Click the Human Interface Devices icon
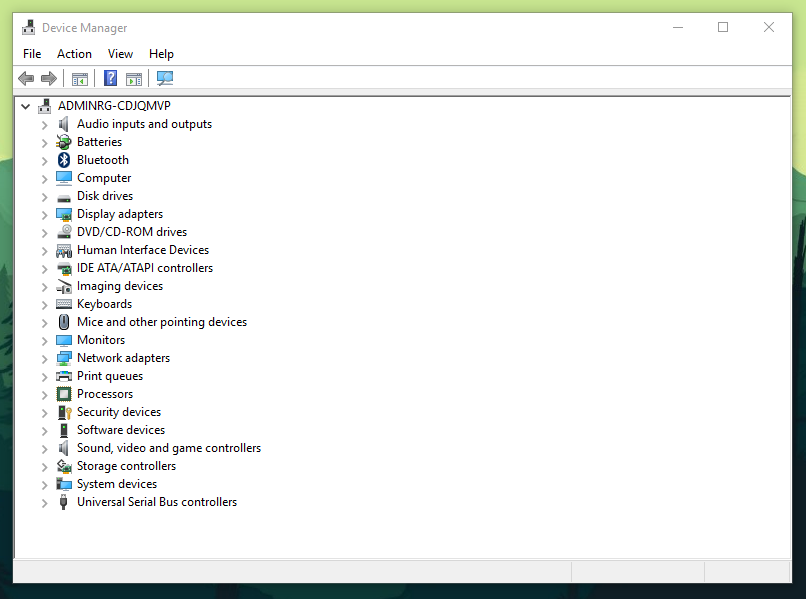806x599 pixels. click(64, 250)
